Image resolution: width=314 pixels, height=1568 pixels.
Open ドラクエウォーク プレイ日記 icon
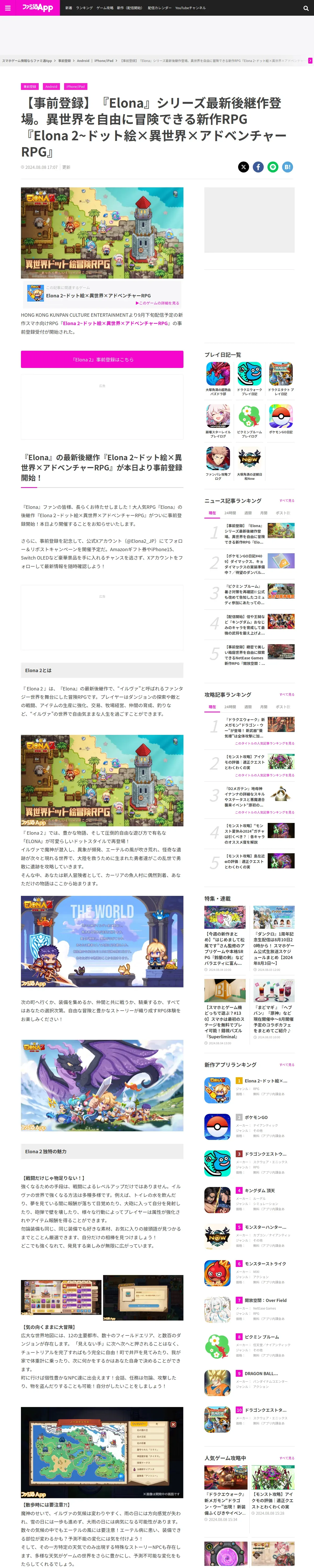249,374
